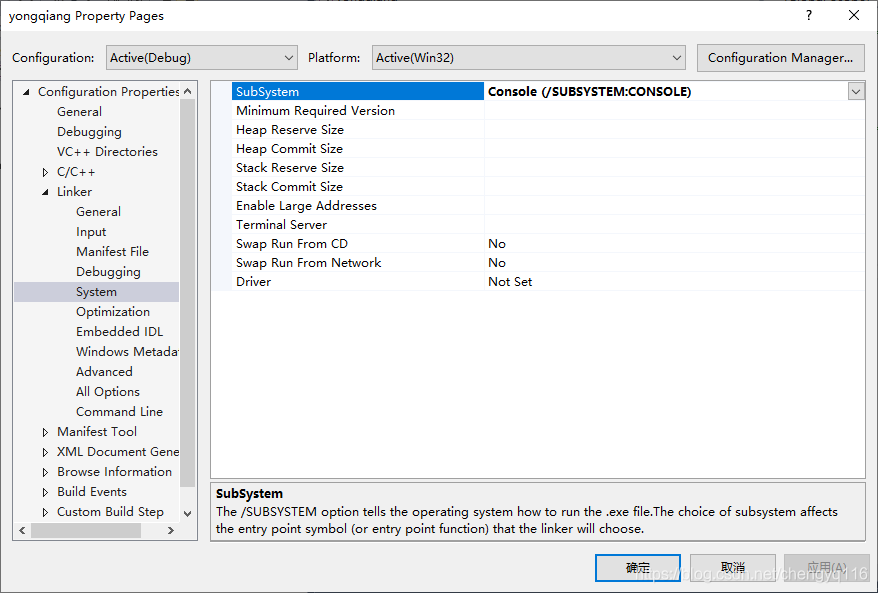This screenshot has height=593, width=878.
Task: Expand the XML Document Generator node
Action: (x=43, y=451)
